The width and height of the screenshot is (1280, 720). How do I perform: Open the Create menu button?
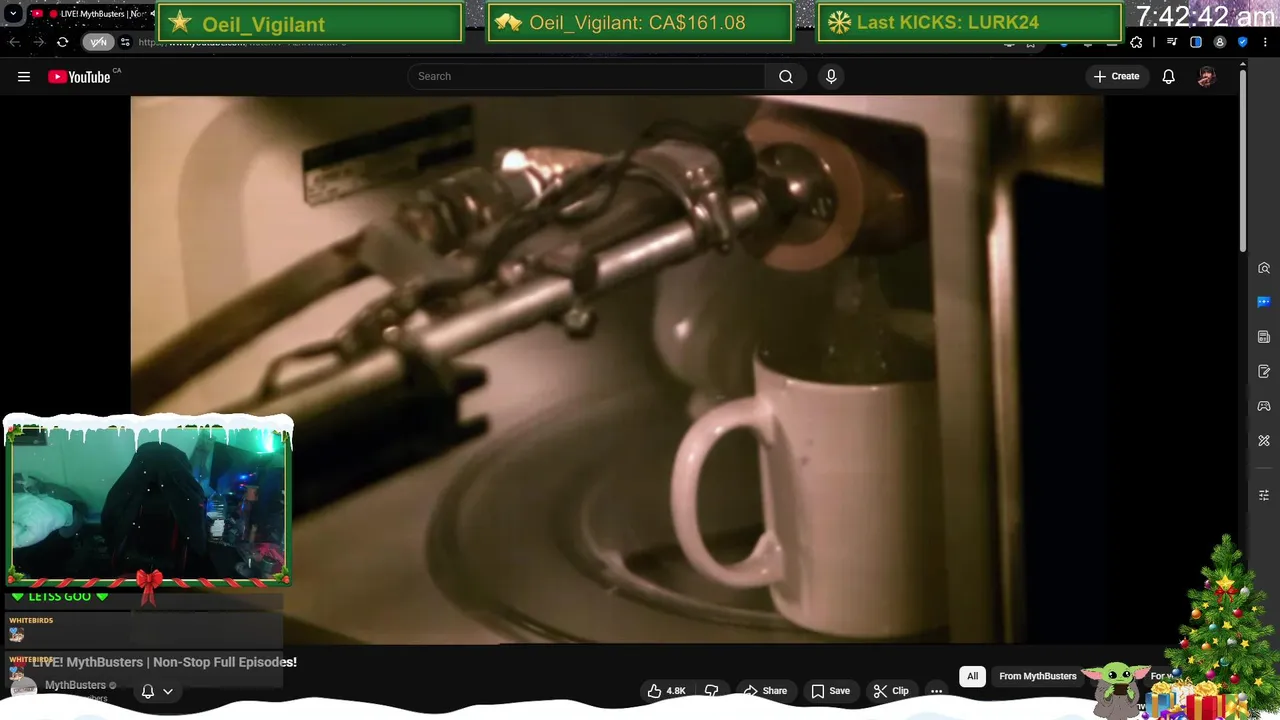pyautogui.click(x=1116, y=76)
